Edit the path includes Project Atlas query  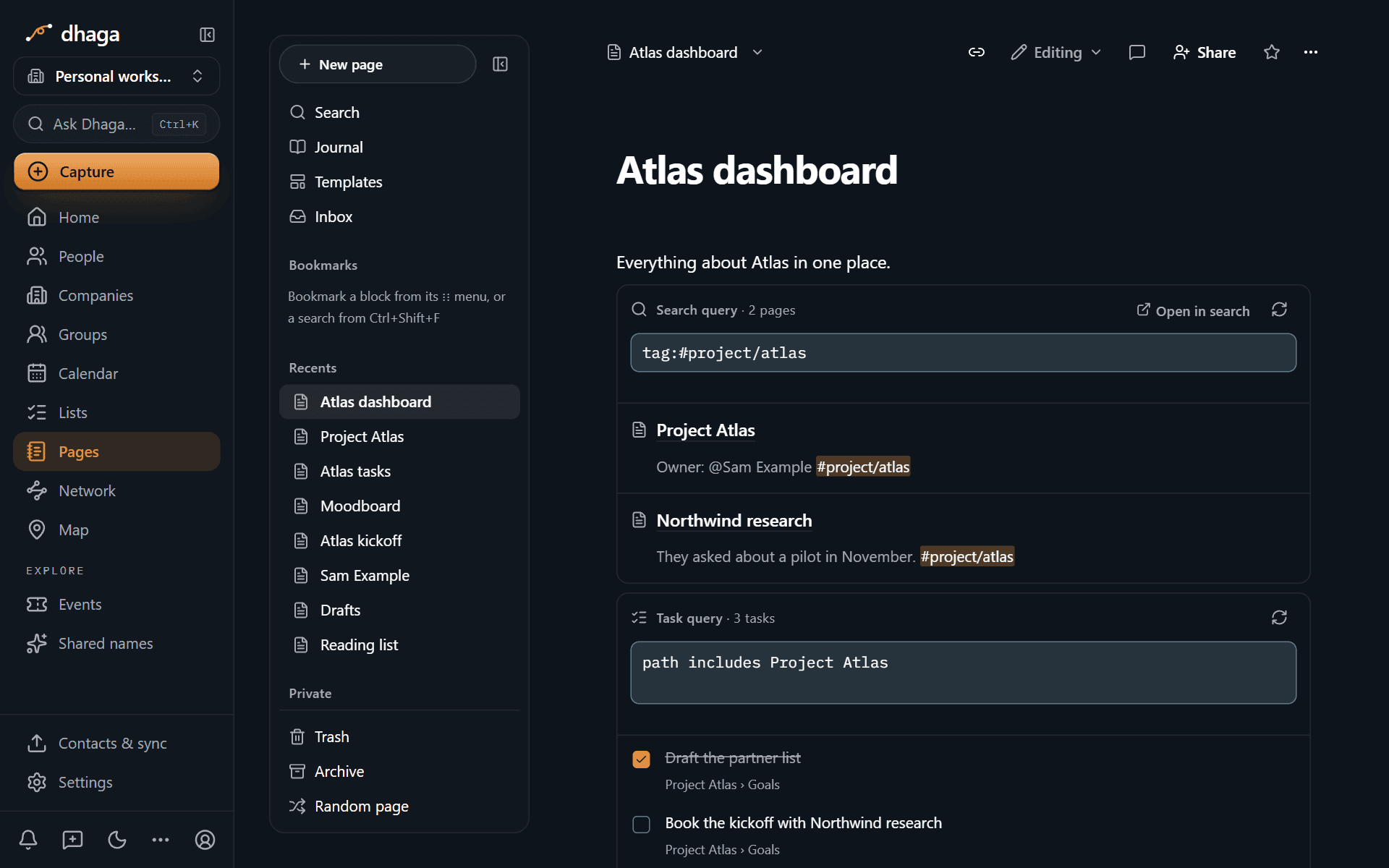pyautogui.click(x=963, y=673)
